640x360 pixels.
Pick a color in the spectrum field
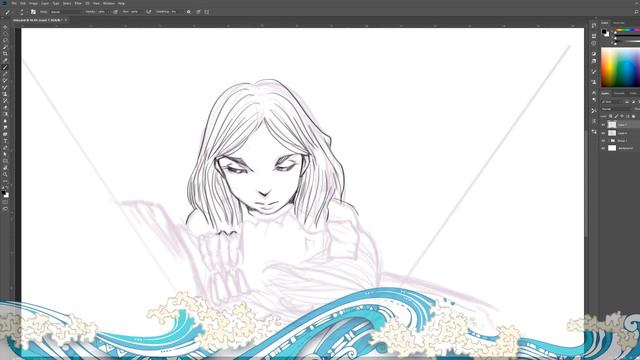click(620, 67)
